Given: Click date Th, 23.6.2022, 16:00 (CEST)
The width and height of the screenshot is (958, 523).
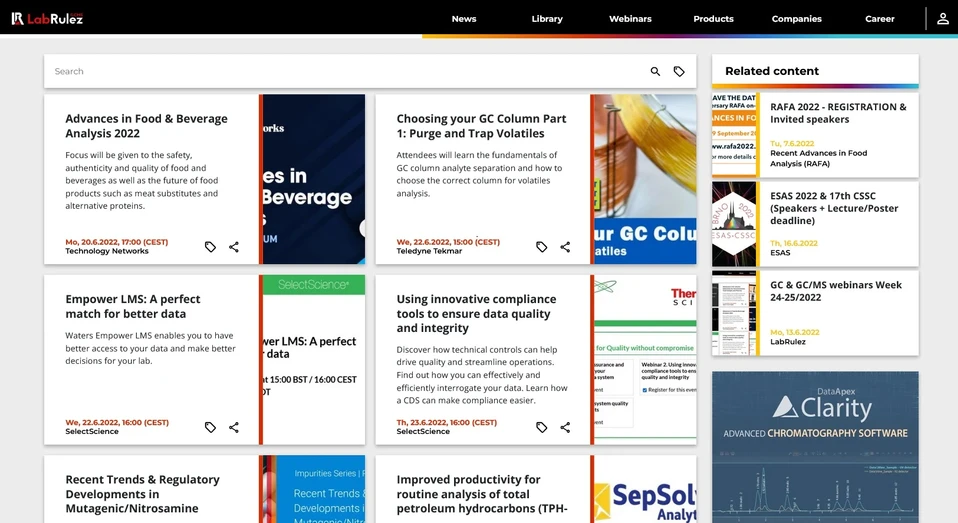Looking at the screenshot, I should click(447, 422).
